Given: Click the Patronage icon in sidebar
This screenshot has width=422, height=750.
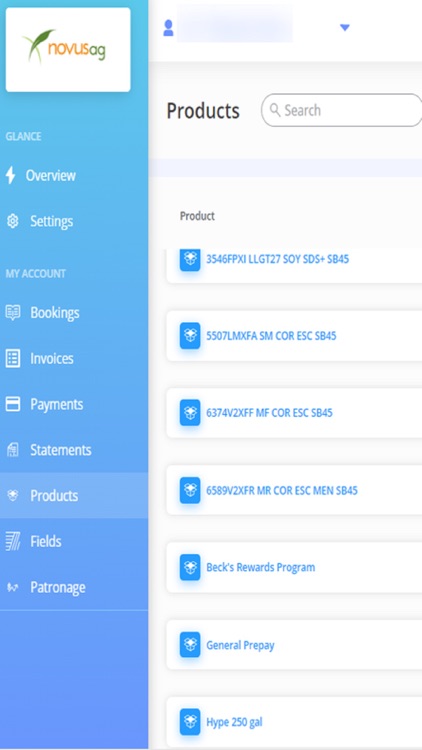Looking at the screenshot, I should point(12,587).
